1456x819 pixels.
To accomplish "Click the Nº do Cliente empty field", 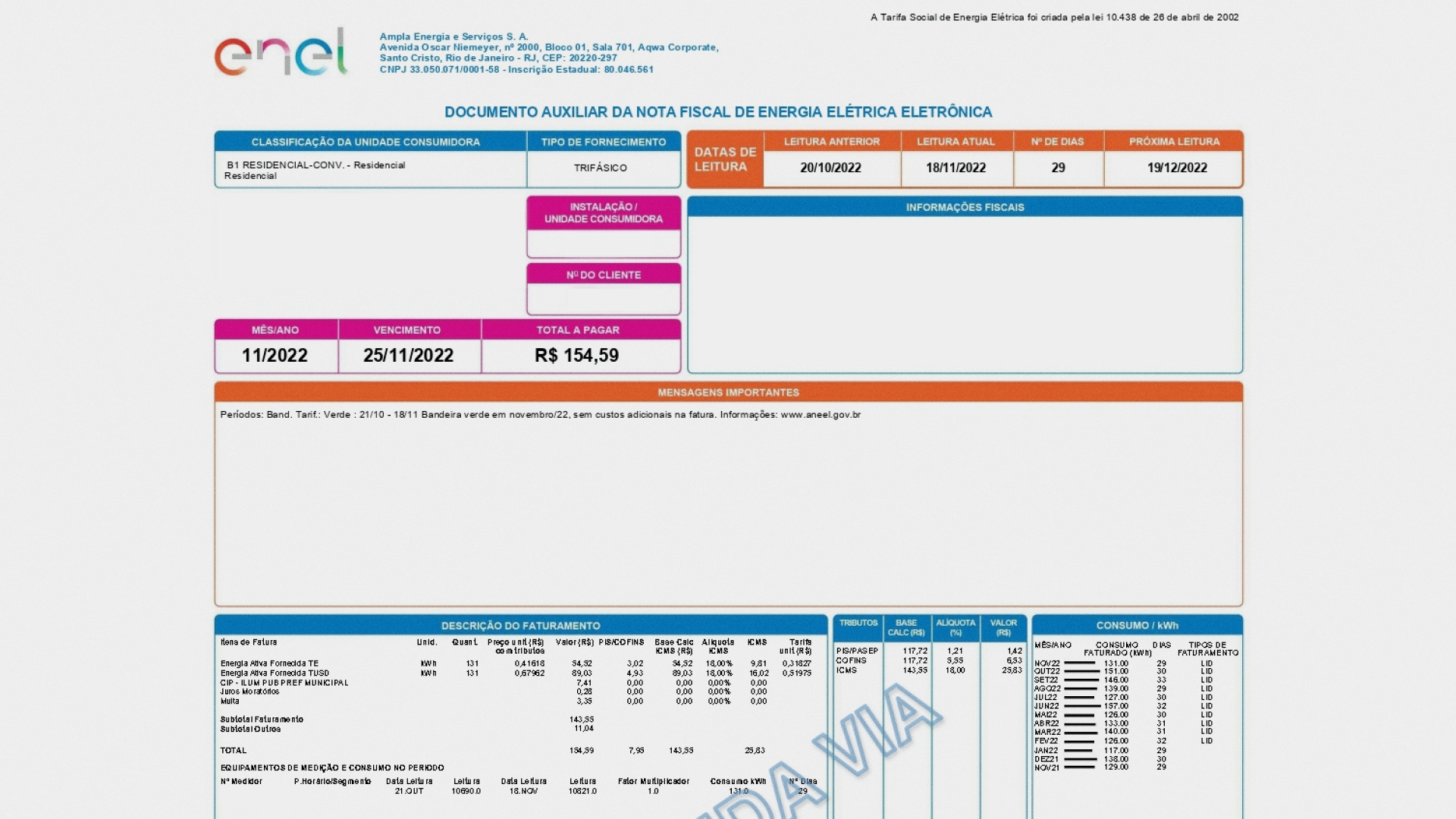I will coord(604,299).
